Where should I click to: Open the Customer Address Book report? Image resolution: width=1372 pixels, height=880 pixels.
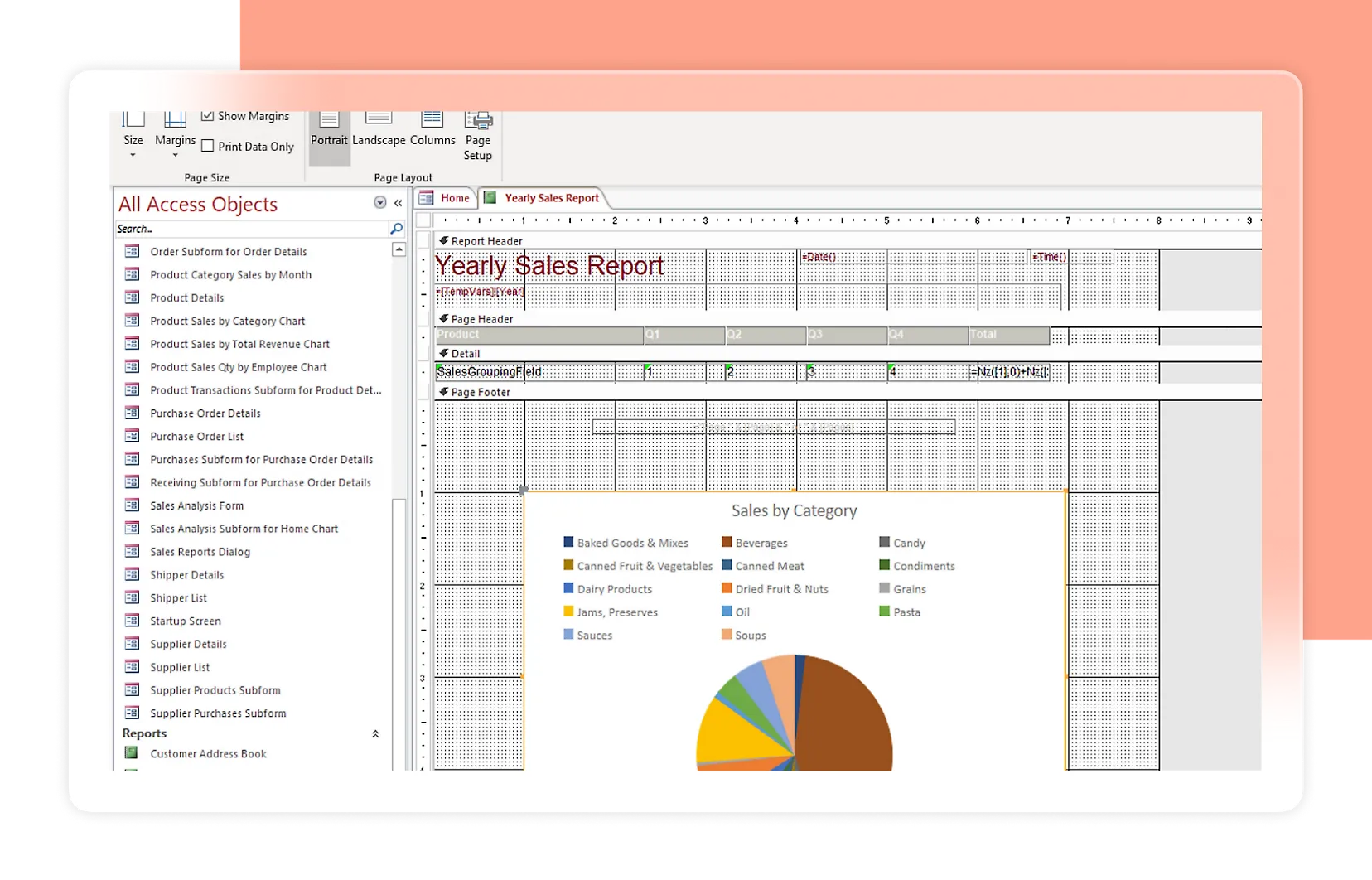(x=208, y=754)
